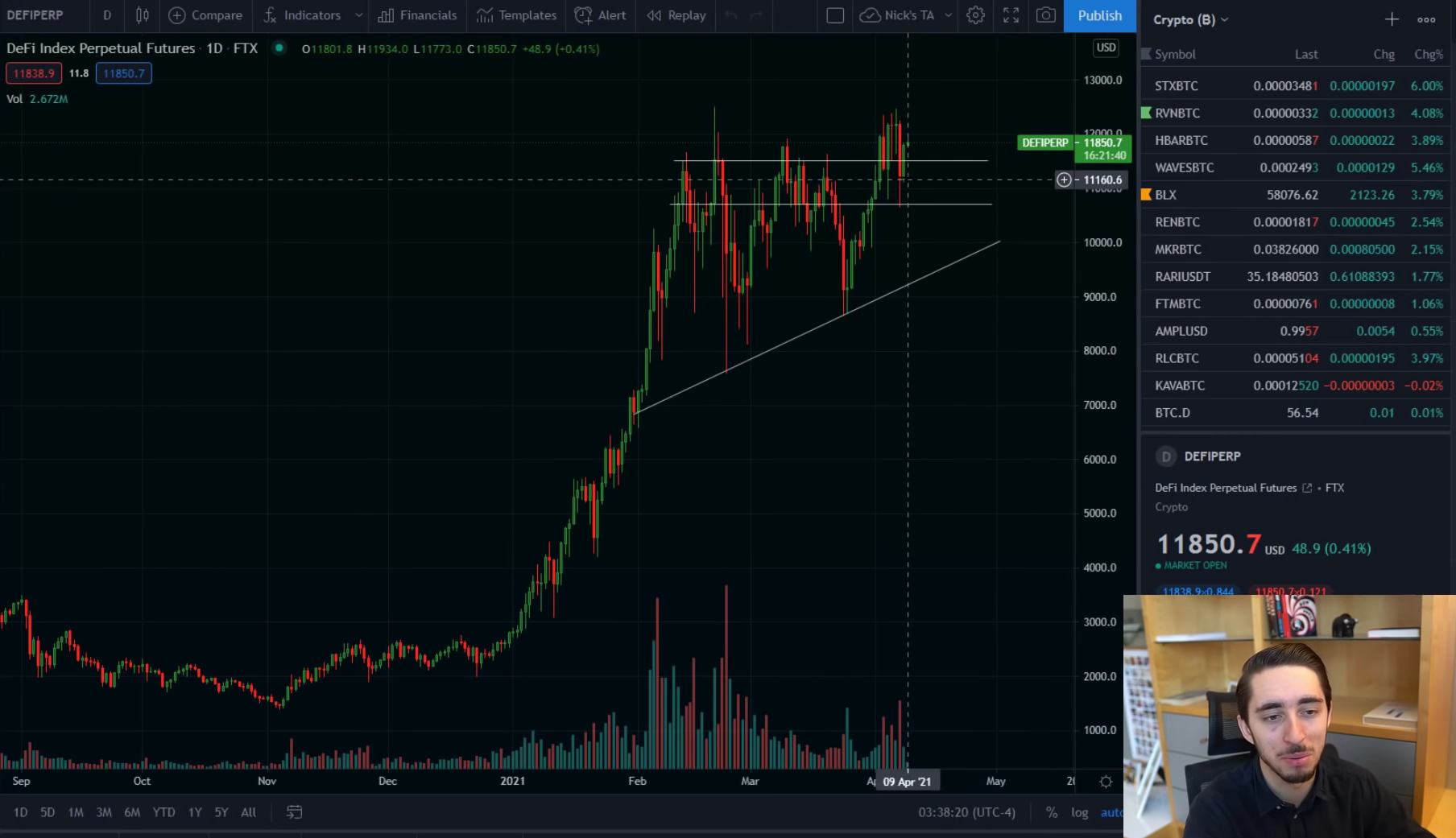
Task: Sort watchlist by Chg% column header
Action: (x=1429, y=54)
